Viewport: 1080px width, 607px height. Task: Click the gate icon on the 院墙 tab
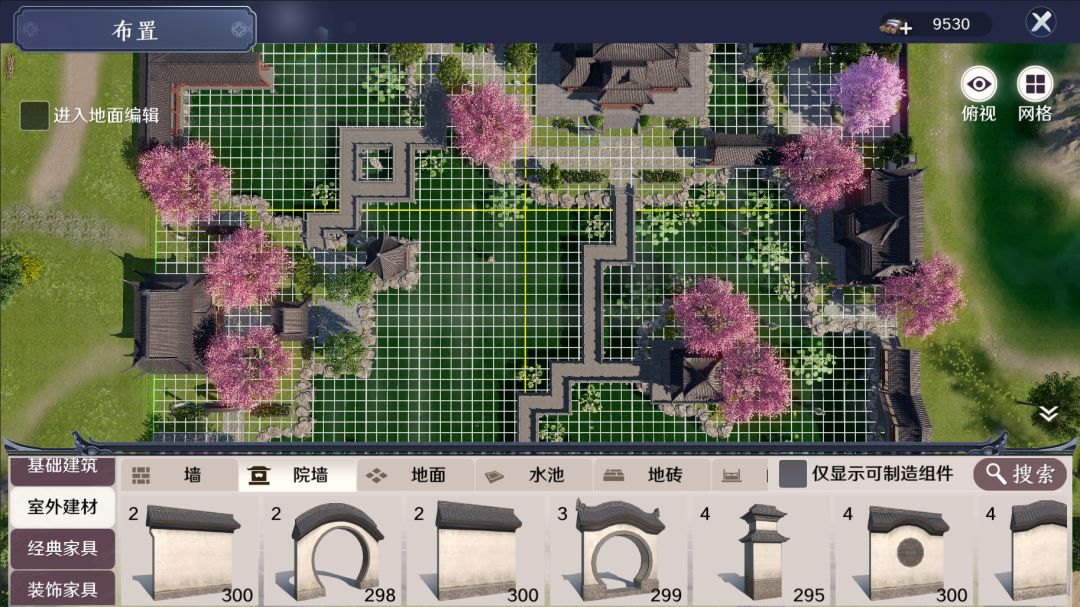coord(259,475)
